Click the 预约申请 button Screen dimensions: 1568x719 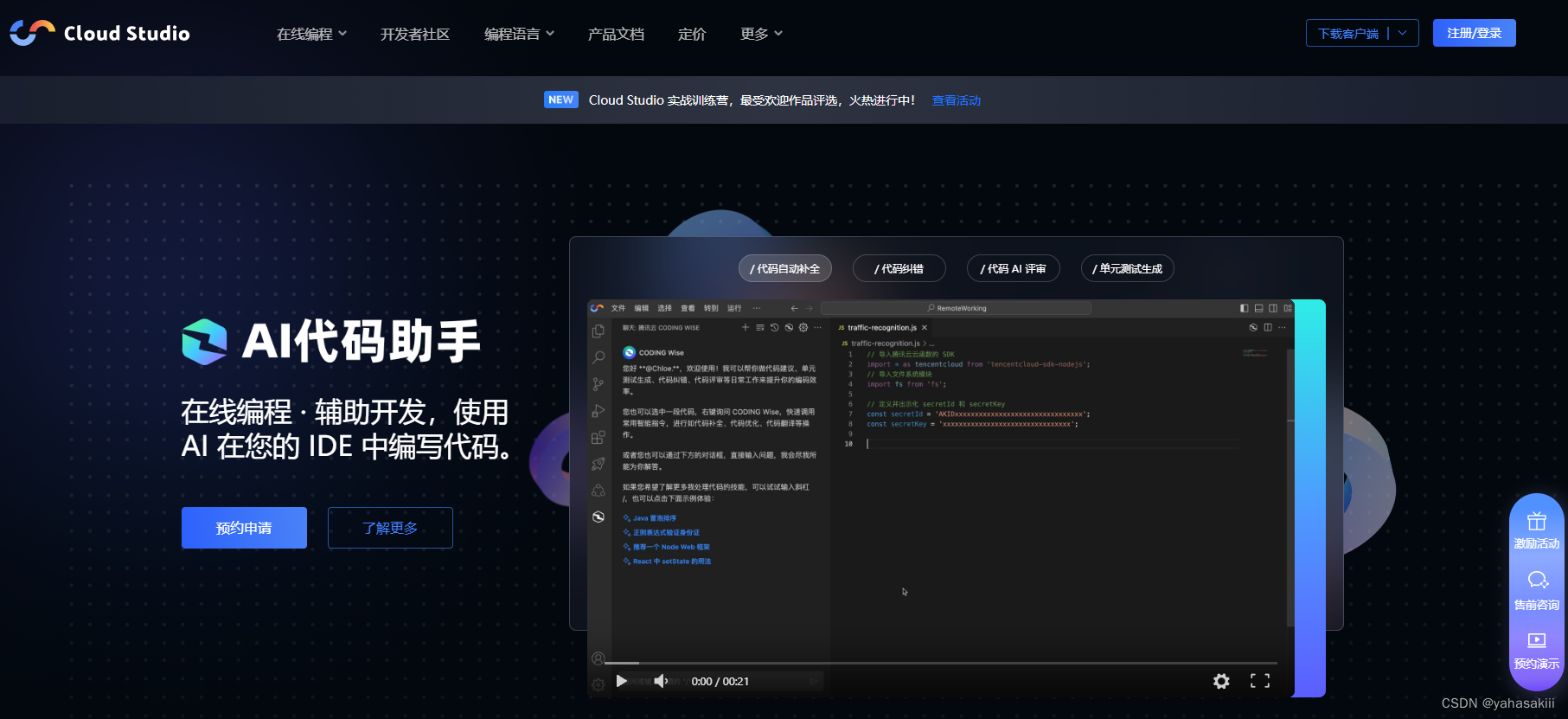click(244, 528)
